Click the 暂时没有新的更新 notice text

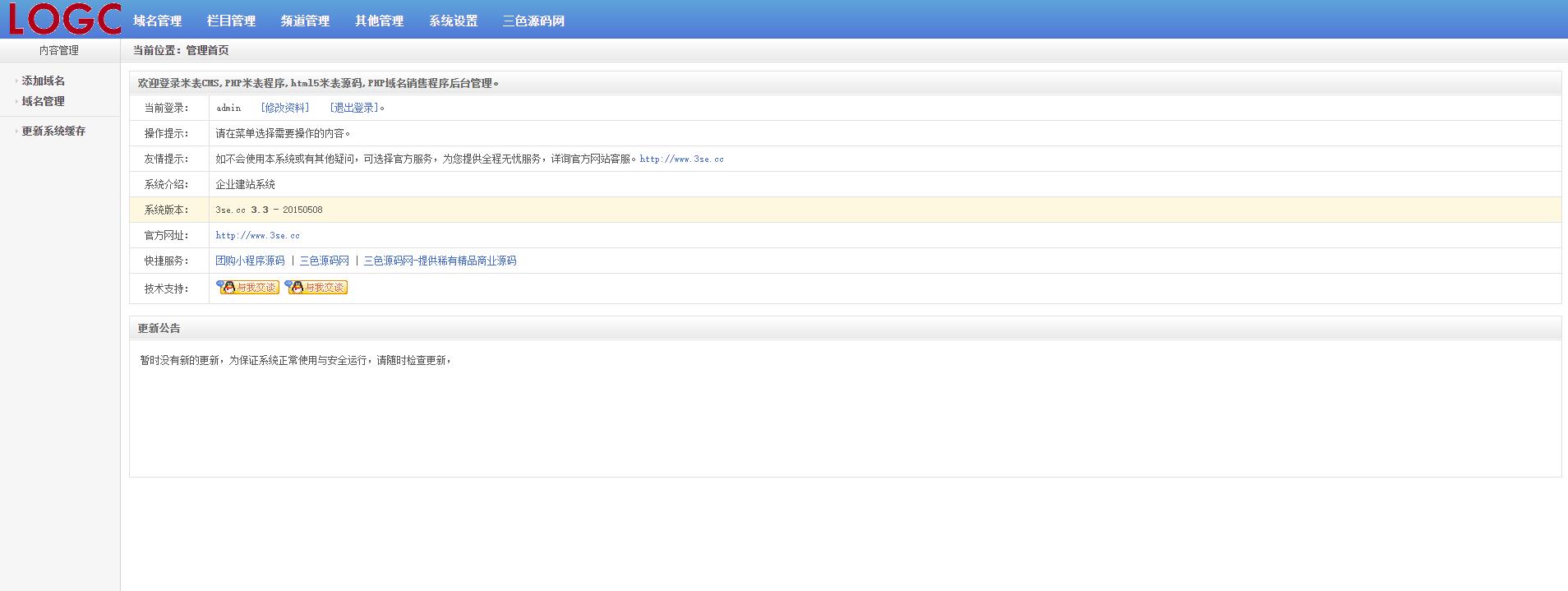pyautogui.click(x=296, y=360)
